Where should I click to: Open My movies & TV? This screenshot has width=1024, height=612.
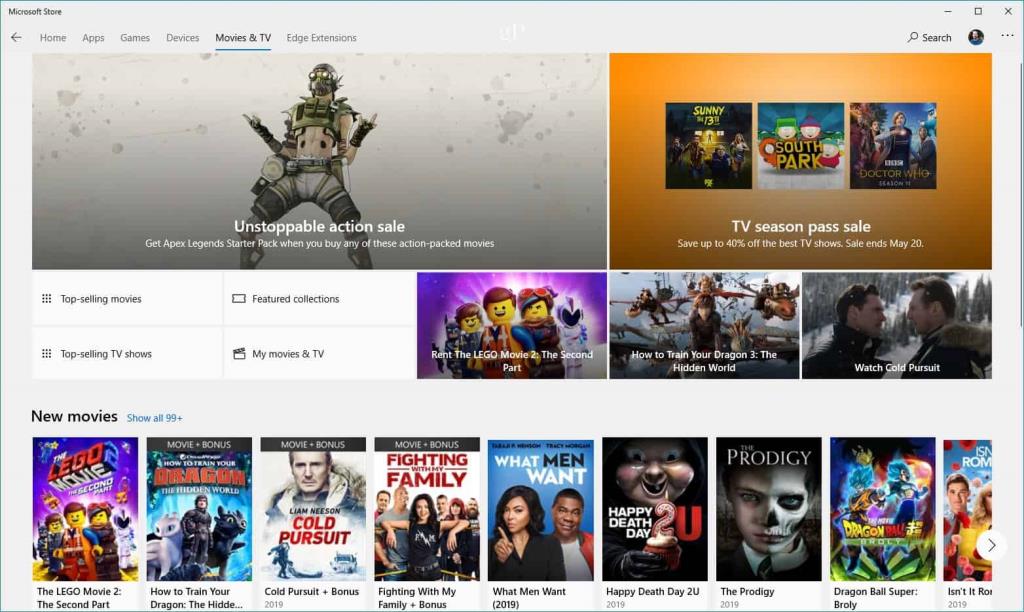tap(319, 353)
